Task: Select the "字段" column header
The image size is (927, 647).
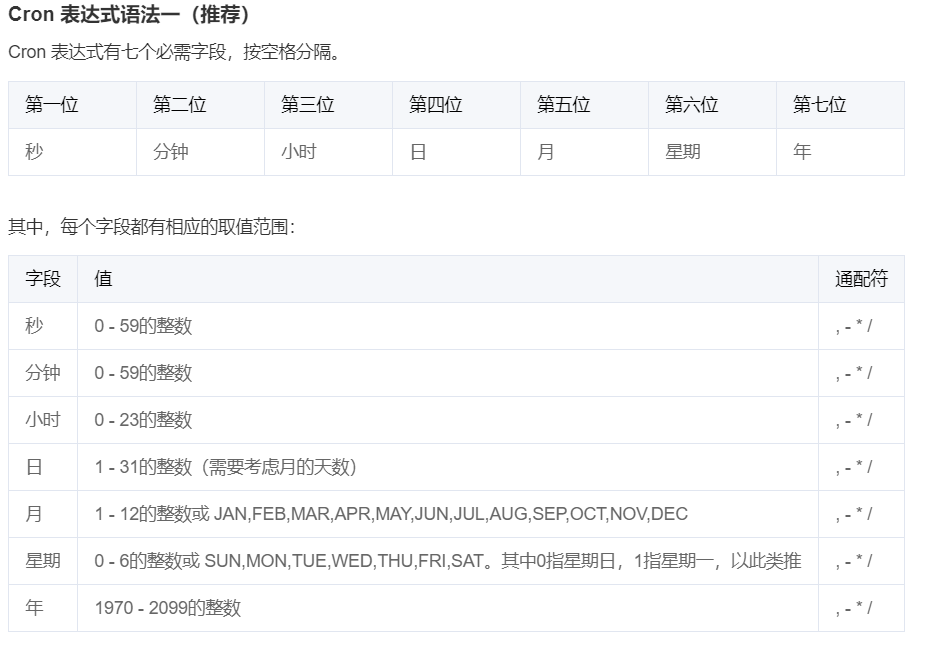Action: click(43, 279)
